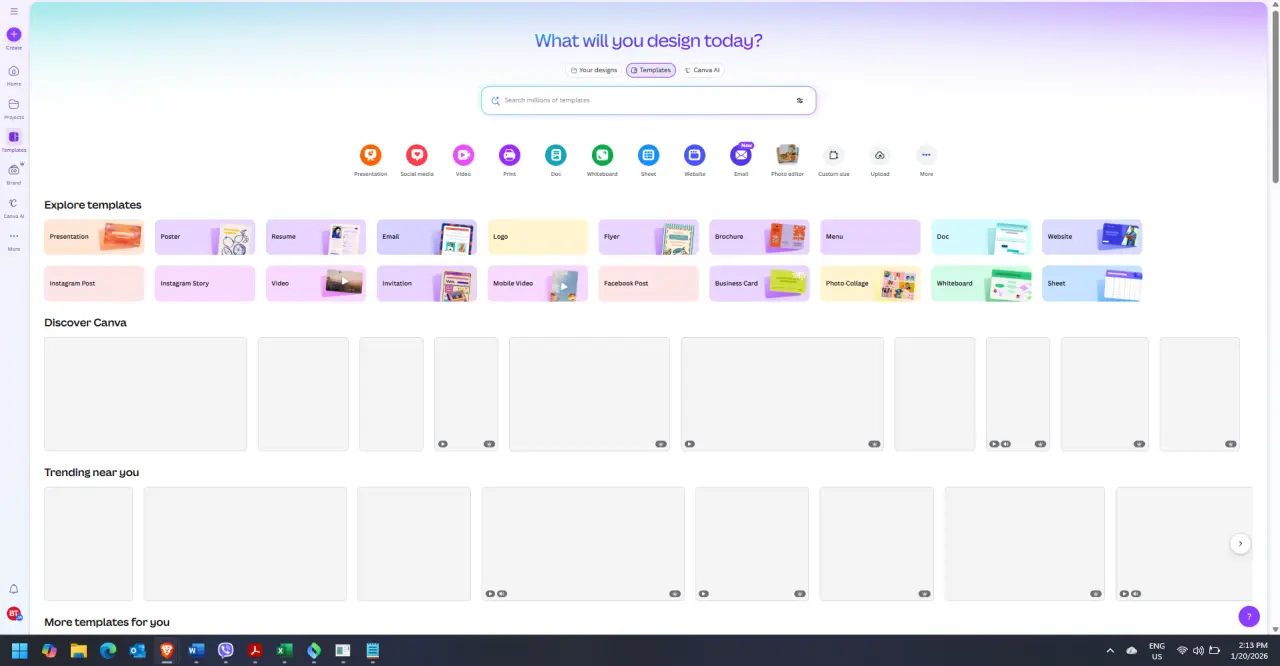The height and width of the screenshot is (666, 1280).
Task: Open the Whiteboard template card
Action: tap(981, 284)
